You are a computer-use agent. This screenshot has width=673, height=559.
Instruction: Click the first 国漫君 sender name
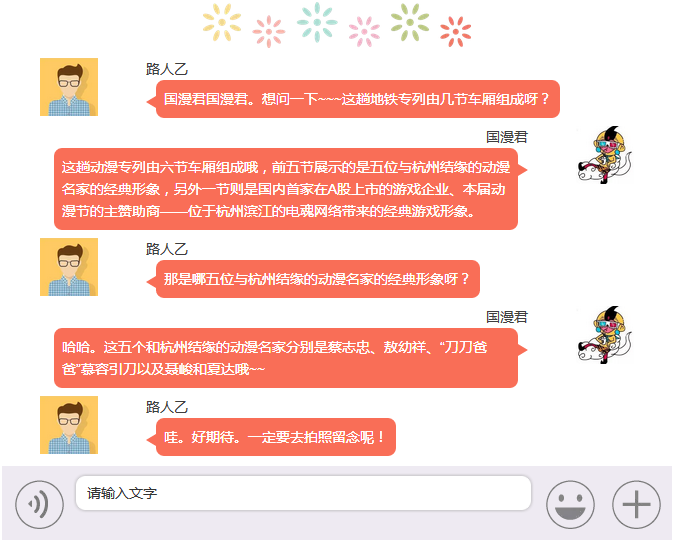506,137
